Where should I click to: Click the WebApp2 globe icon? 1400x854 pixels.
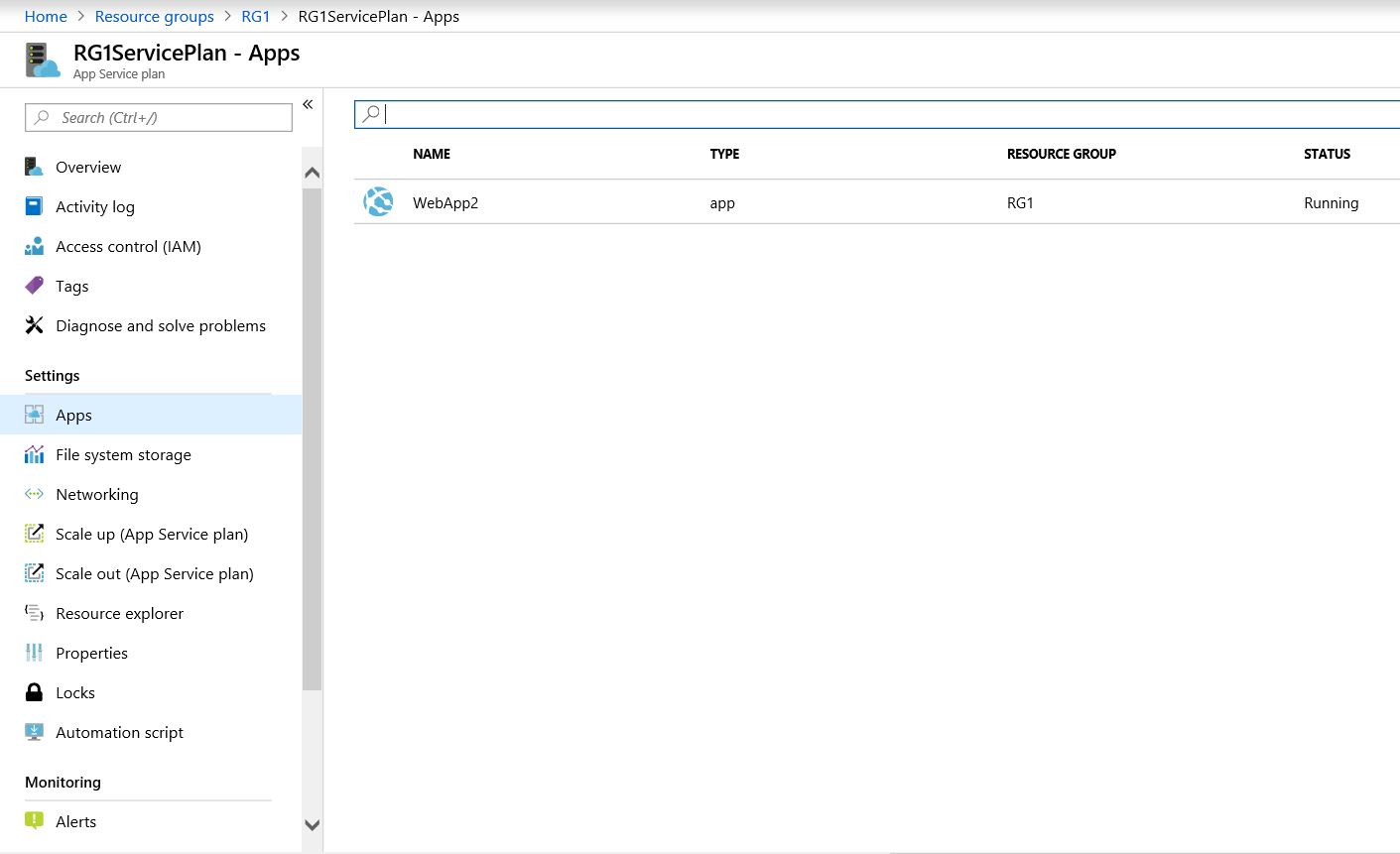378,201
